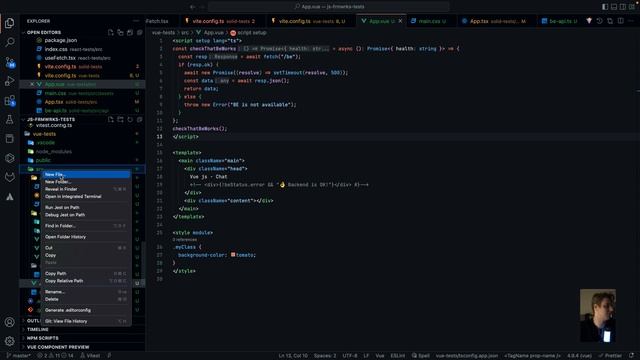This screenshot has width=640, height=360.
Task: Close the App.vue editor tab
Action: (x=400, y=21)
